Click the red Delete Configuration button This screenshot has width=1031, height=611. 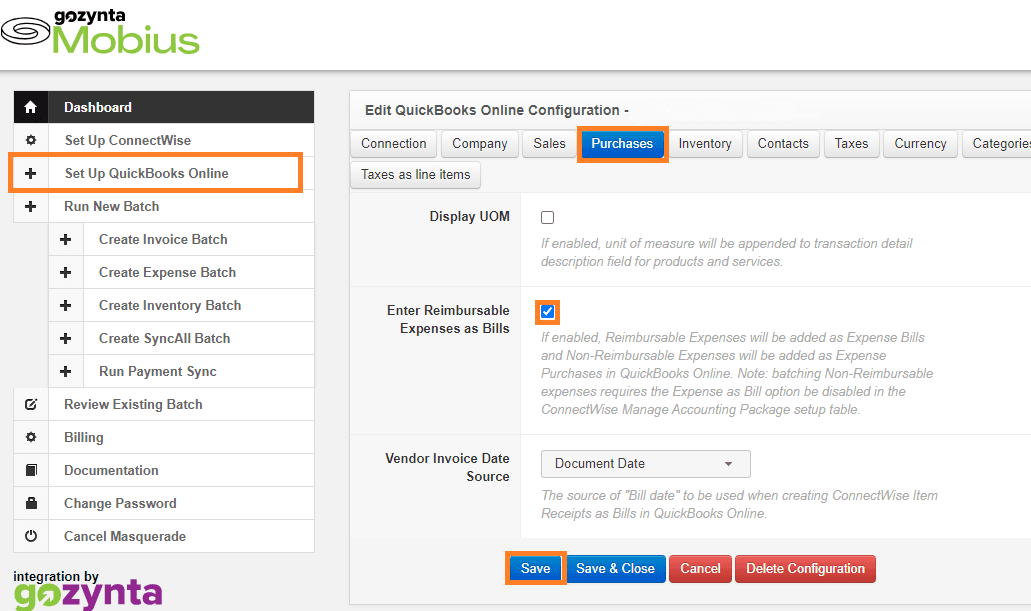tap(805, 569)
